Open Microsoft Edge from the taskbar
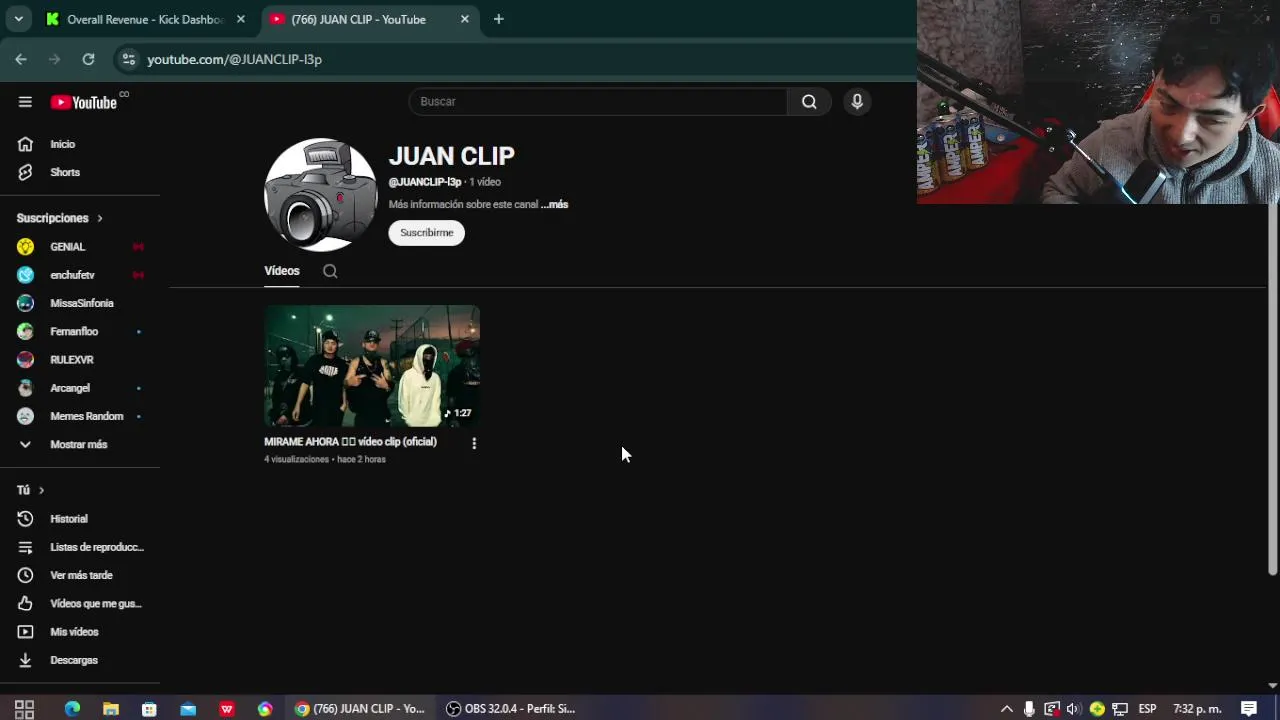 tap(72, 709)
